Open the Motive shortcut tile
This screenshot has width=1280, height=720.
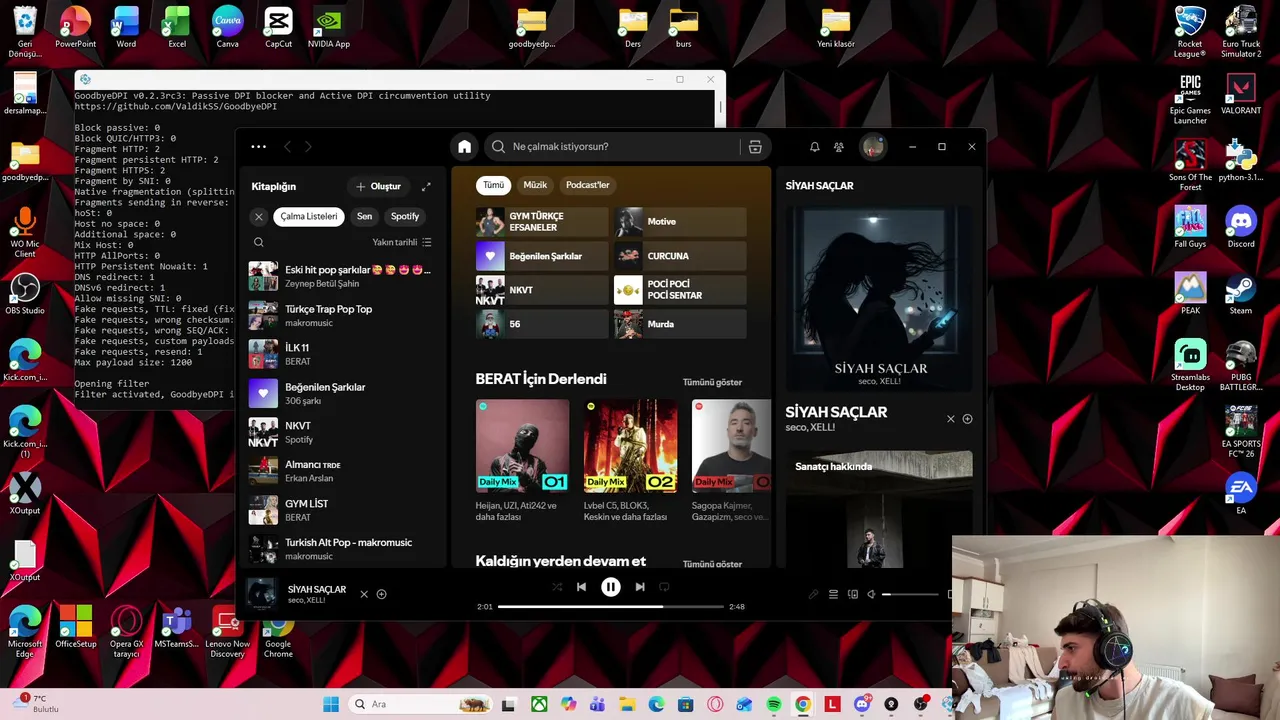[x=680, y=222]
